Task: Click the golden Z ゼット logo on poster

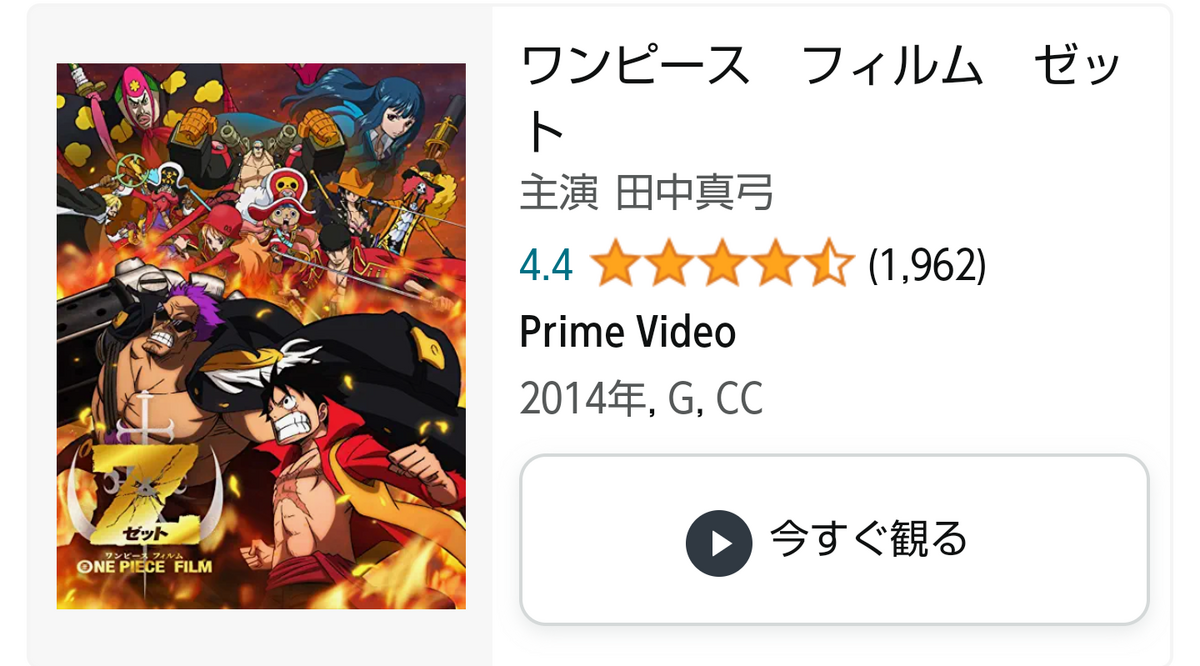Action: [150, 484]
